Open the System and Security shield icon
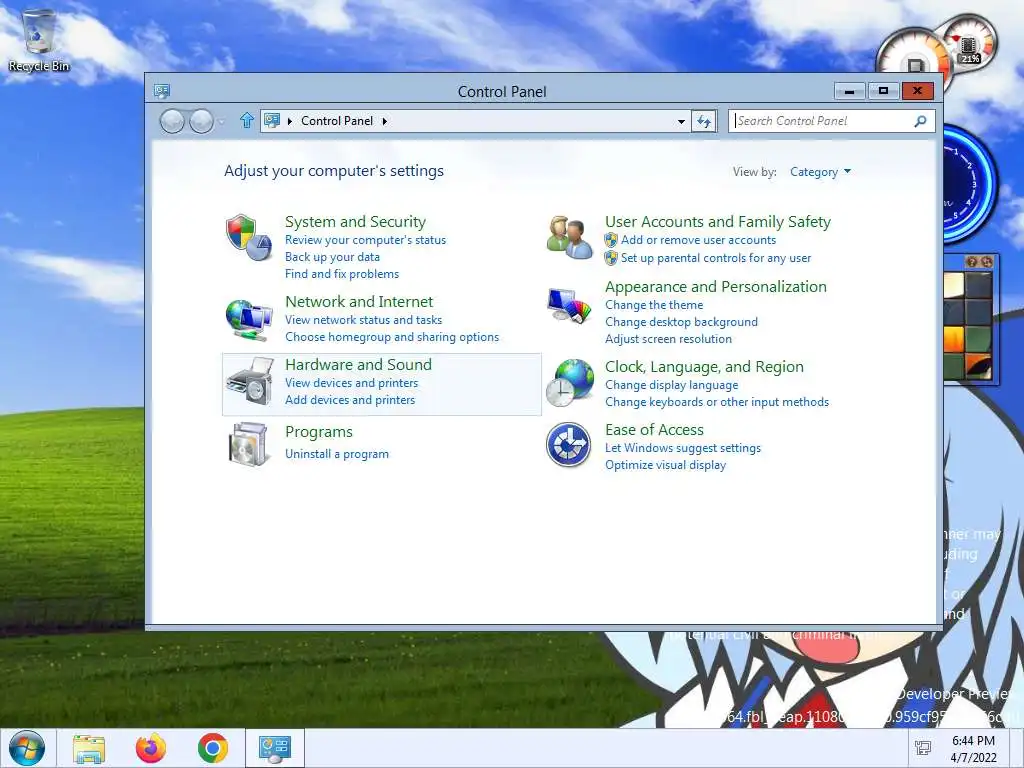The height and width of the screenshot is (768, 1024). (249, 237)
